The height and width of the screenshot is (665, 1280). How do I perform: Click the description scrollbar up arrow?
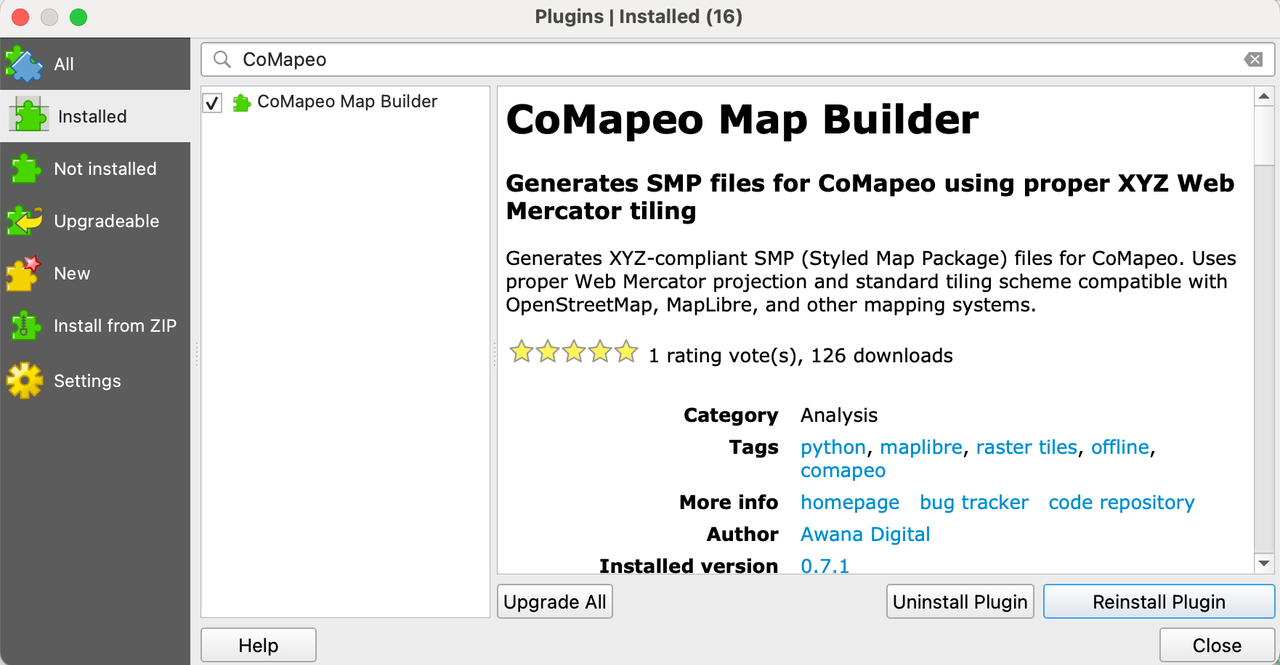click(1264, 96)
